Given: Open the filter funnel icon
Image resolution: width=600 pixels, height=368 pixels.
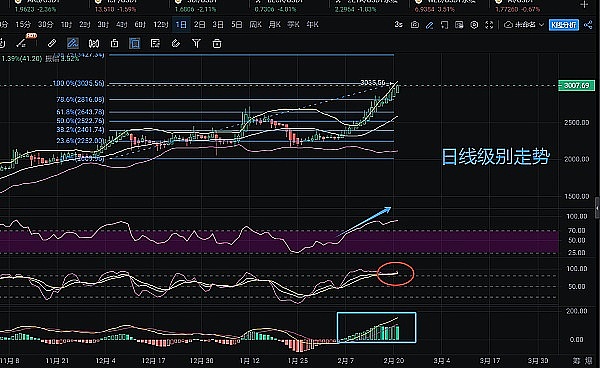Looking at the screenshot, I should click(196, 43).
